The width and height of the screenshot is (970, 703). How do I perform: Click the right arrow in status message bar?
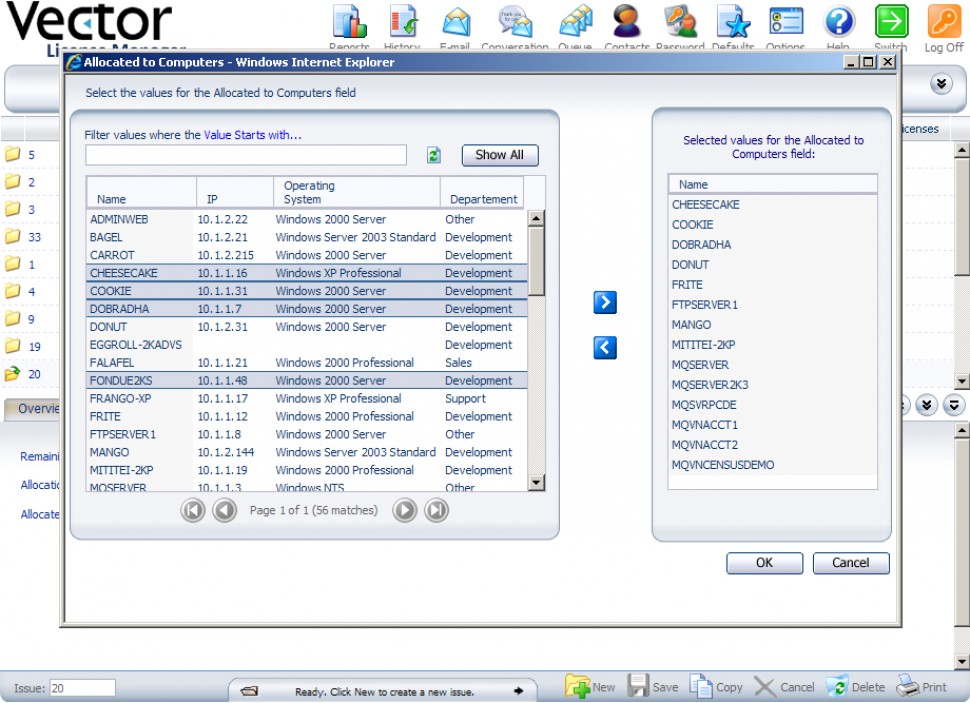pyautogui.click(x=518, y=691)
